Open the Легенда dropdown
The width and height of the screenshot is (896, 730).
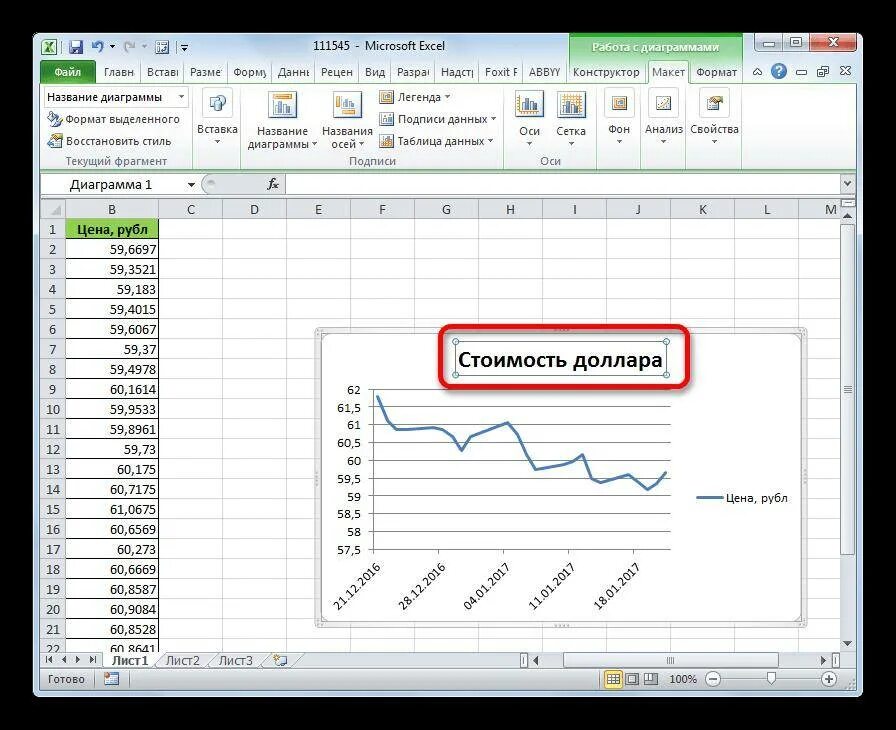tap(414, 97)
